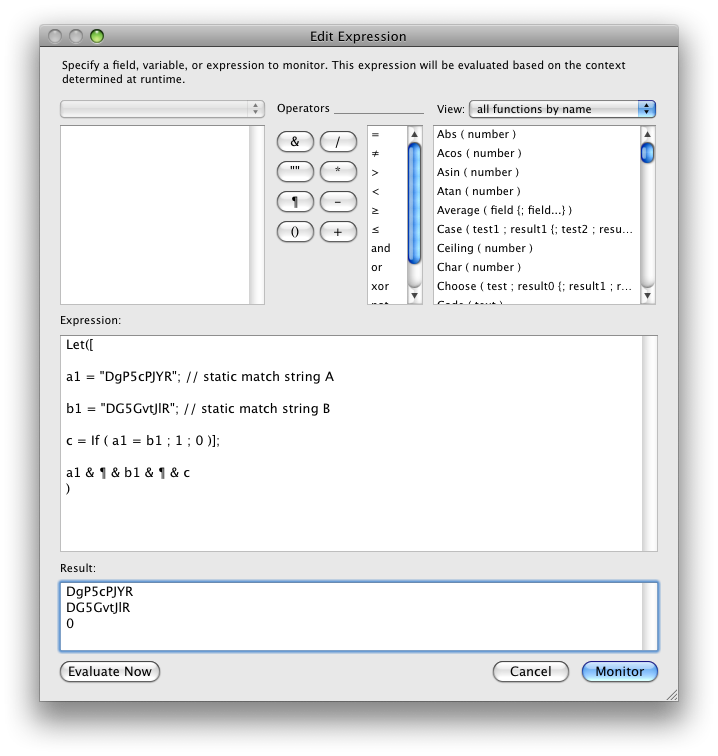The image size is (718, 756).
Task: Open the empty table selector popup
Action: click(163, 109)
